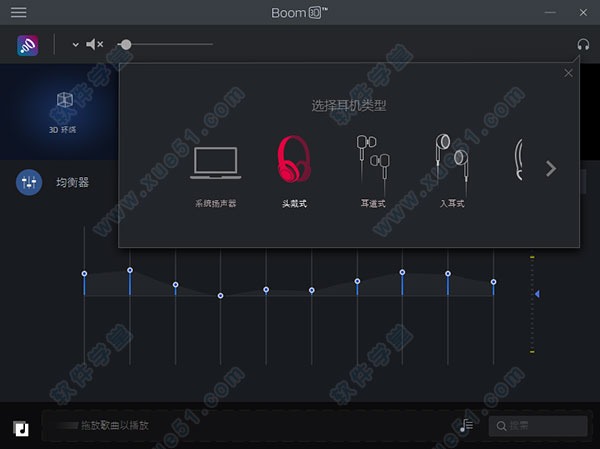The height and width of the screenshot is (449, 600).
Task: Click the tenth equalizer band handle
Action: (x=494, y=282)
